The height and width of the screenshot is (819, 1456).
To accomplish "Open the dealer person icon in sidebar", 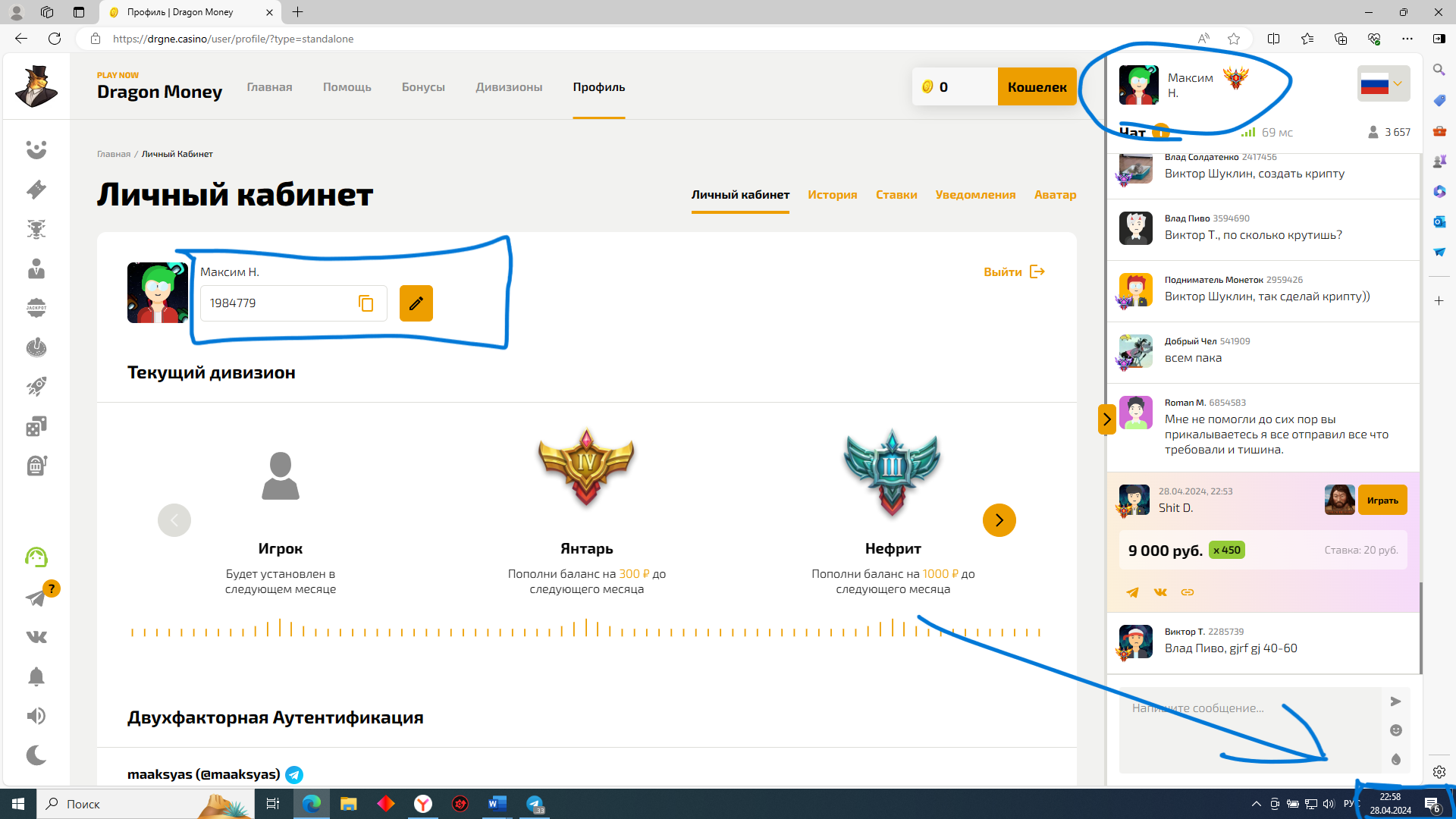I will (36, 268).
